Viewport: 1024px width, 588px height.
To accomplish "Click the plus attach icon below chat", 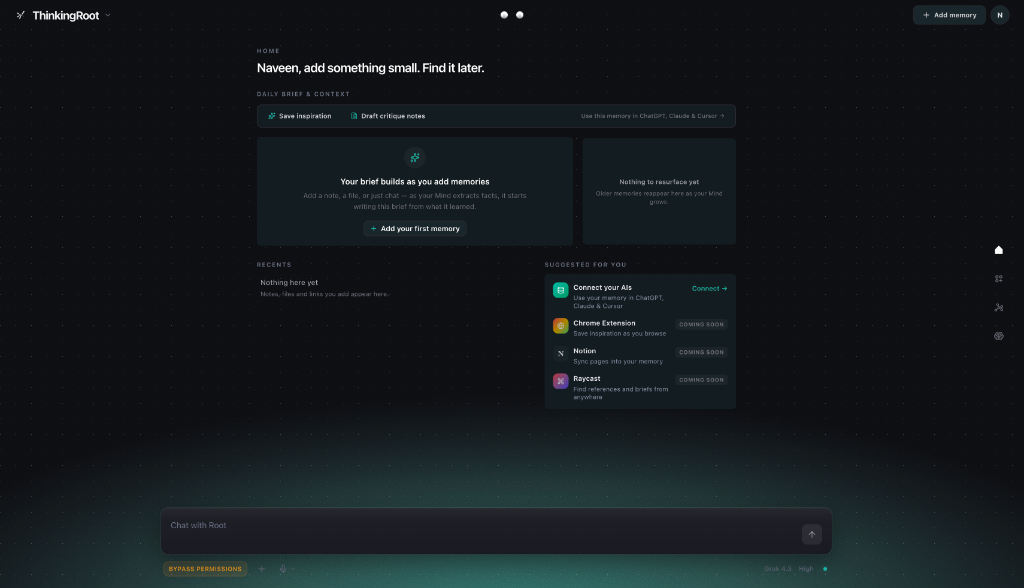I will point(262,569).
